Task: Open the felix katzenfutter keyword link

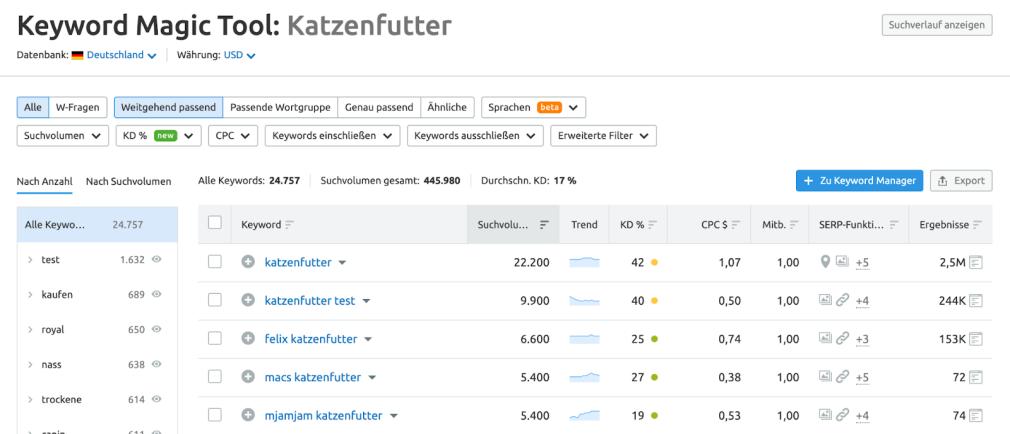Action: click(x=311, y=339)
